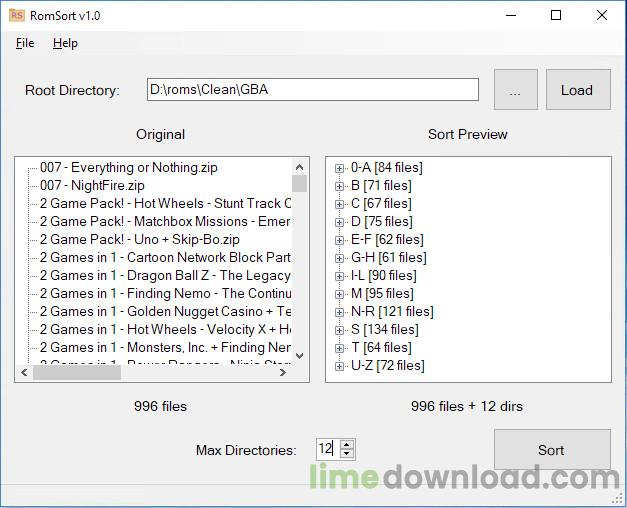Viewport: 627px width, 508px height.
Task: Expand the M [95 files] folder
Action: (x=339, y=294)
